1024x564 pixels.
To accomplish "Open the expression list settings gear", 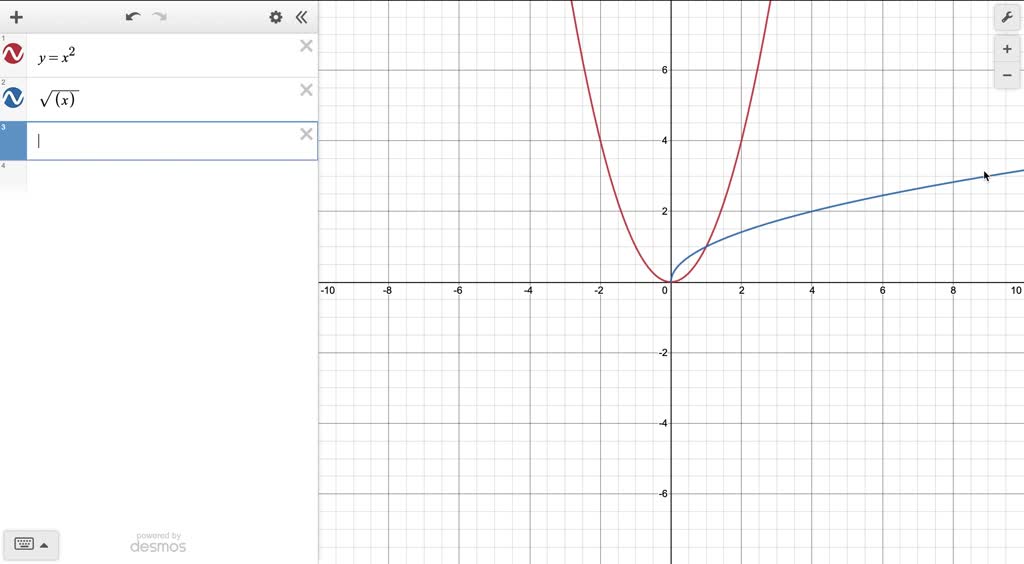I will coord(276,17).
